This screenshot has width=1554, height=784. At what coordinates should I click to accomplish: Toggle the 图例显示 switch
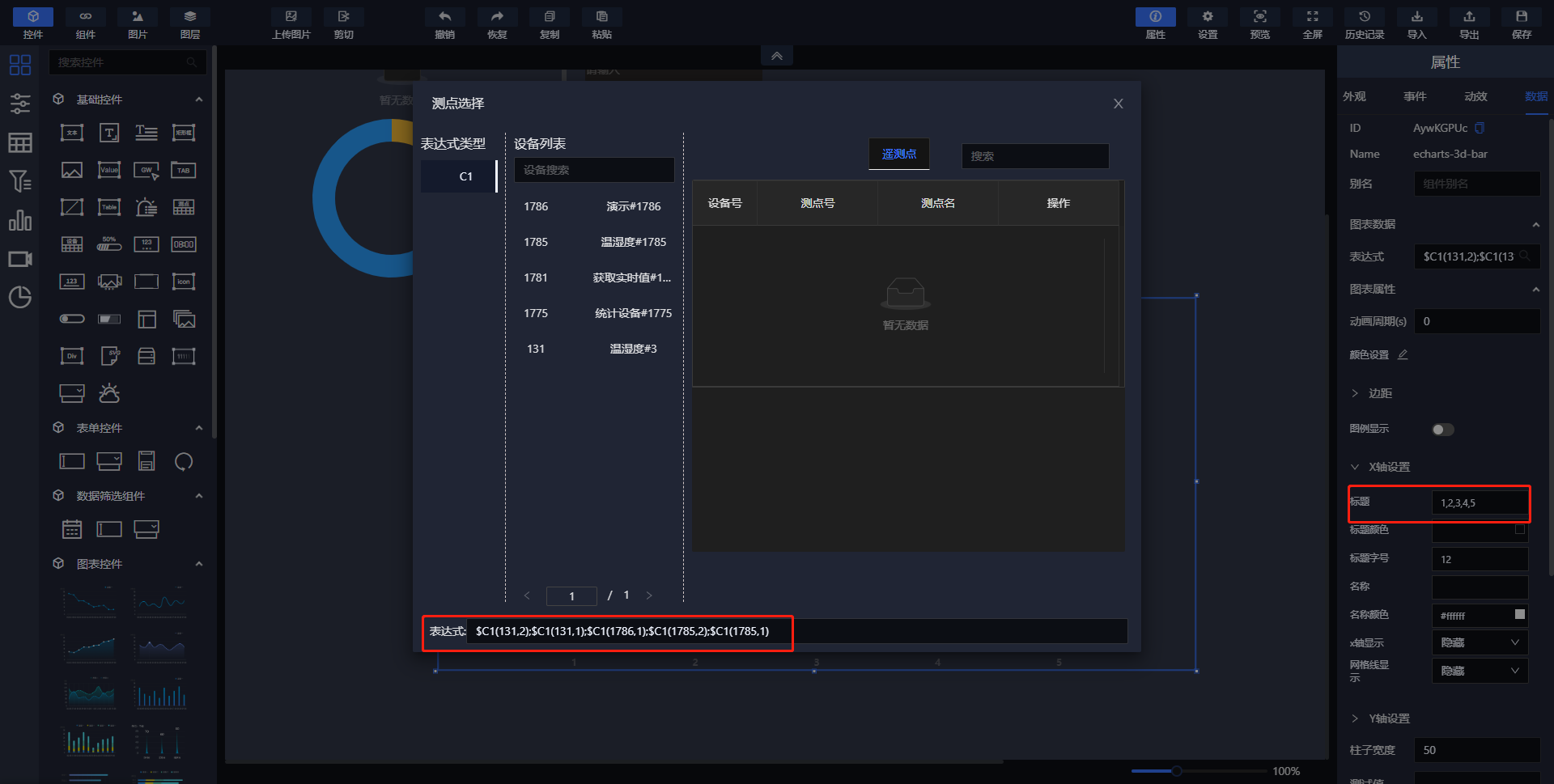click(1442, 430)
